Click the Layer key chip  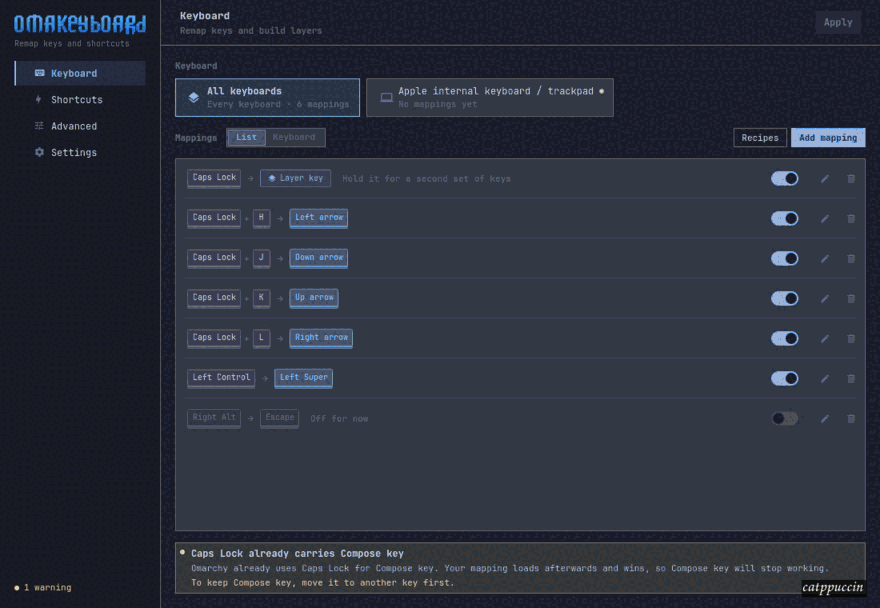point(295,178)
